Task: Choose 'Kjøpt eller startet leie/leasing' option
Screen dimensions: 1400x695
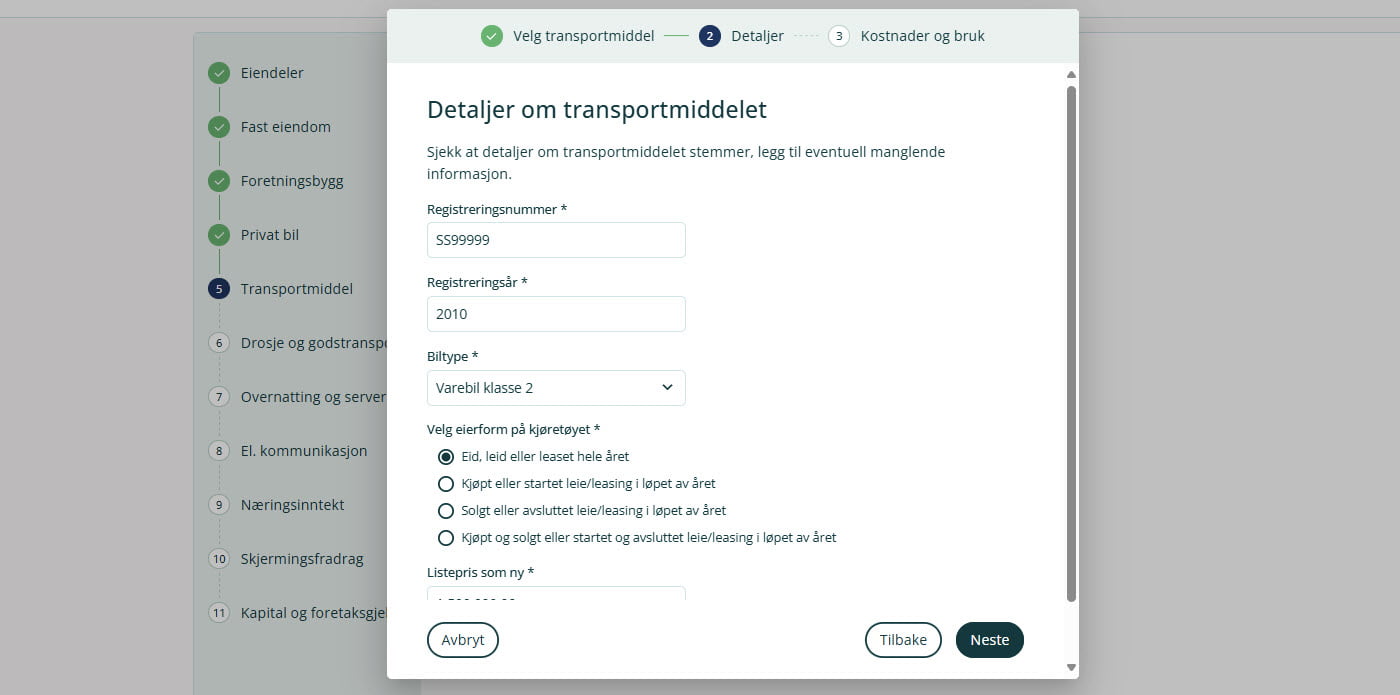Action: pos(446,484)
